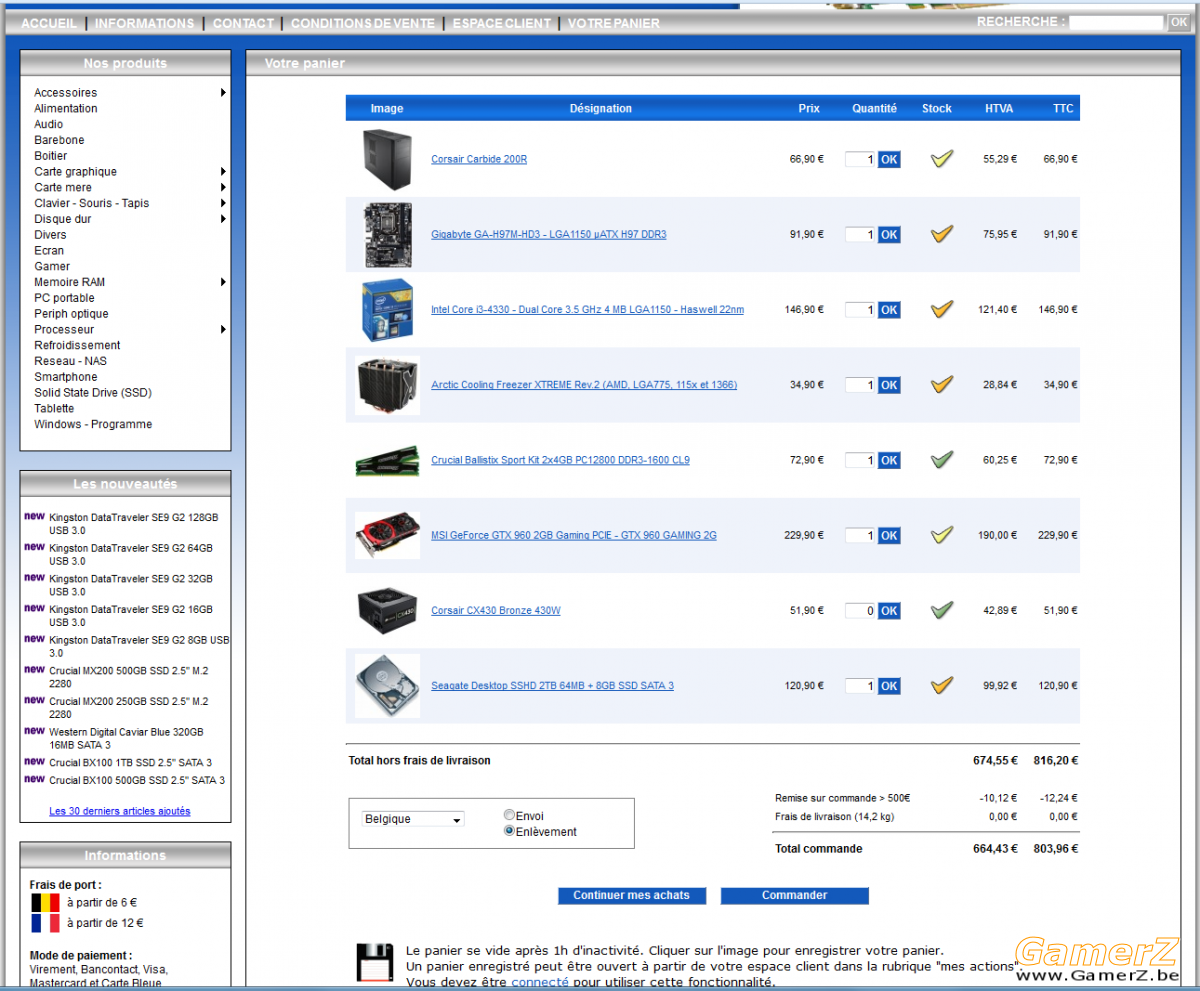Open the CONTACT menu item
This screenshot has width=1200, height=991.
coord(243,23)
